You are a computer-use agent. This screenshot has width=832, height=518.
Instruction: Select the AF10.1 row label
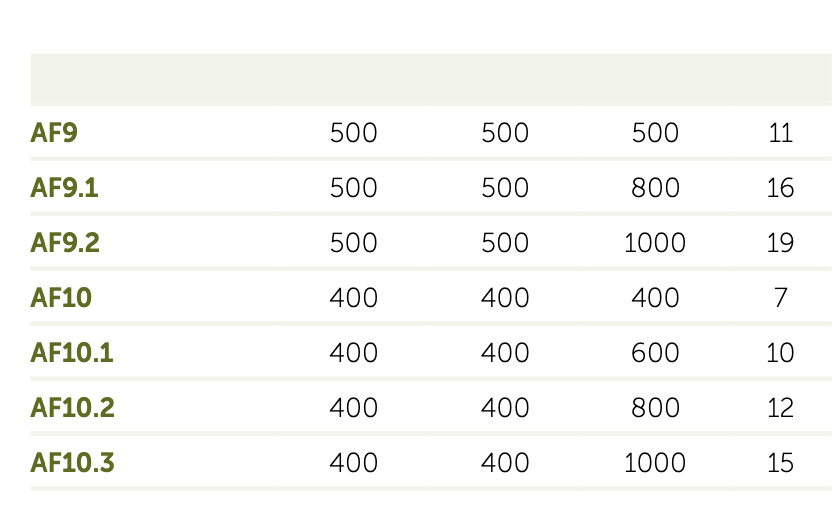point(71,353)
